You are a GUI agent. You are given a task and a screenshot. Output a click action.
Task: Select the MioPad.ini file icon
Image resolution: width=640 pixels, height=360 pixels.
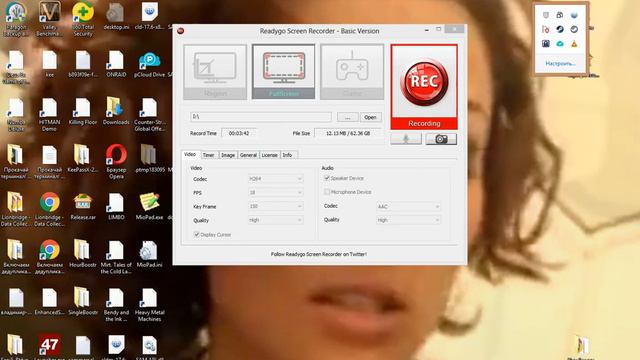pyautogui.click(x=149, y=254)
